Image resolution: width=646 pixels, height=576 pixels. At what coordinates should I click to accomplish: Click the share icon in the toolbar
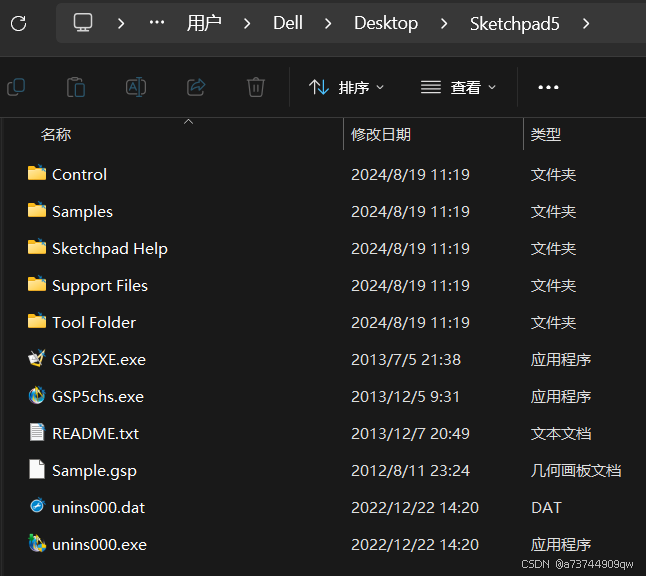click(x=196, y=87)
